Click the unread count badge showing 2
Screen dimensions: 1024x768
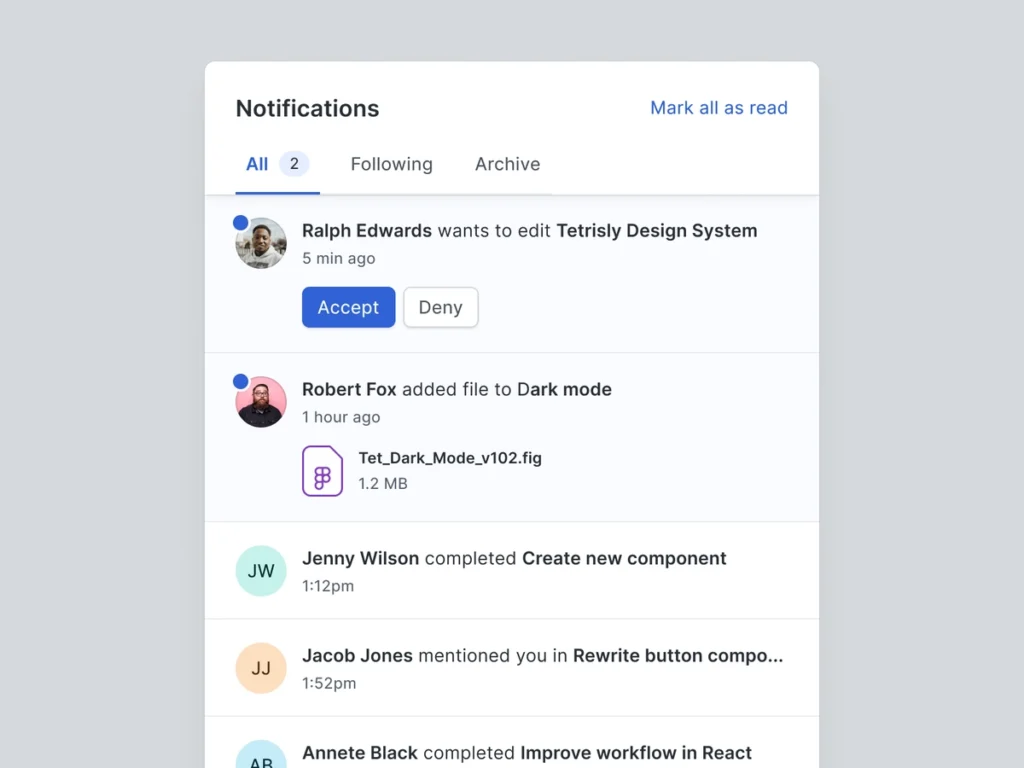click(x=294, y=164)
